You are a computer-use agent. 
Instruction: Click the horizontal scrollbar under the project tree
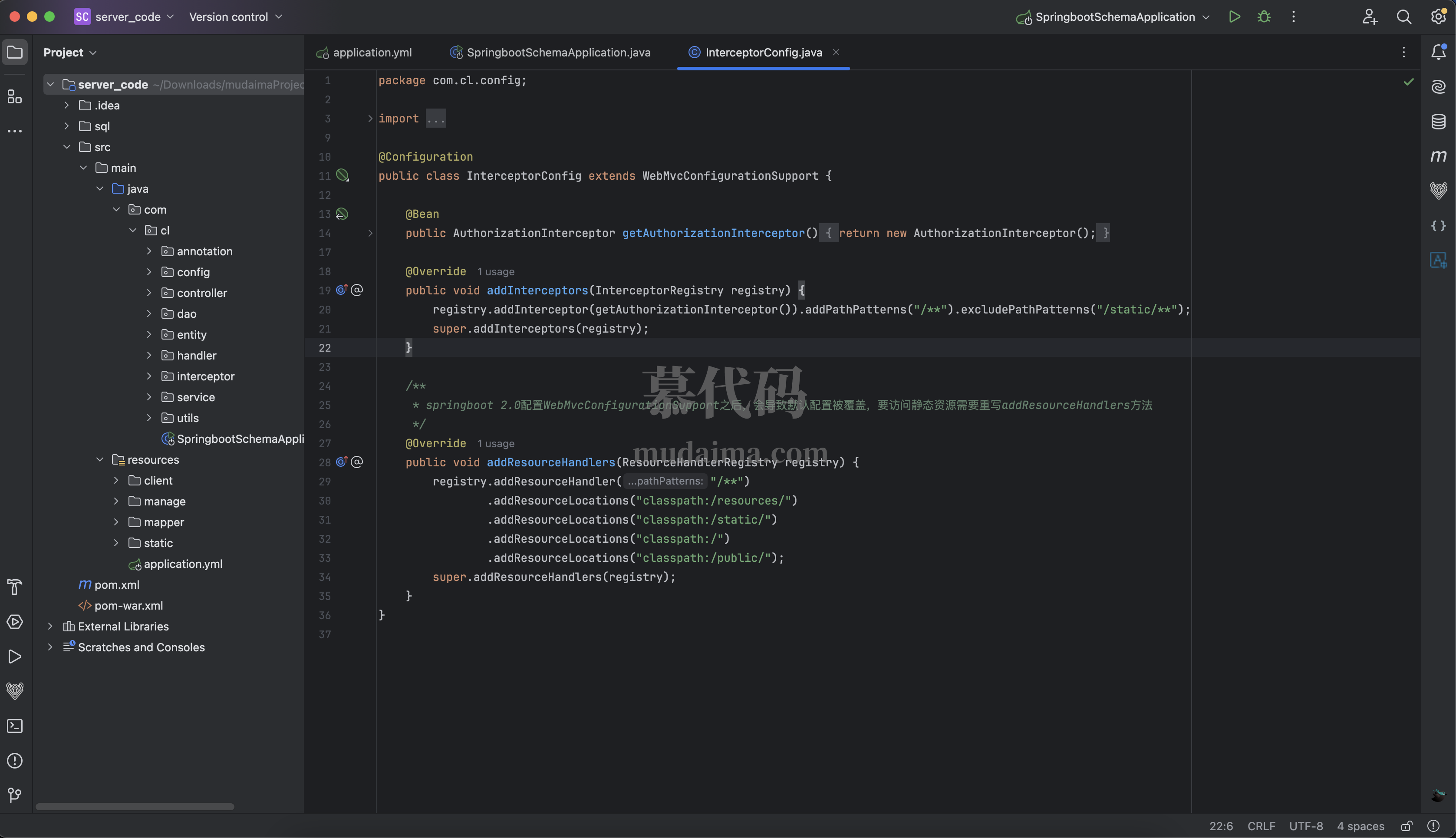point(135,806)
